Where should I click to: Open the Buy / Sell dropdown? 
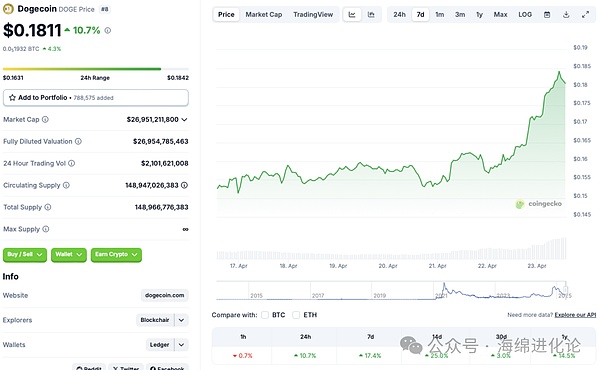tap(25, 255)
